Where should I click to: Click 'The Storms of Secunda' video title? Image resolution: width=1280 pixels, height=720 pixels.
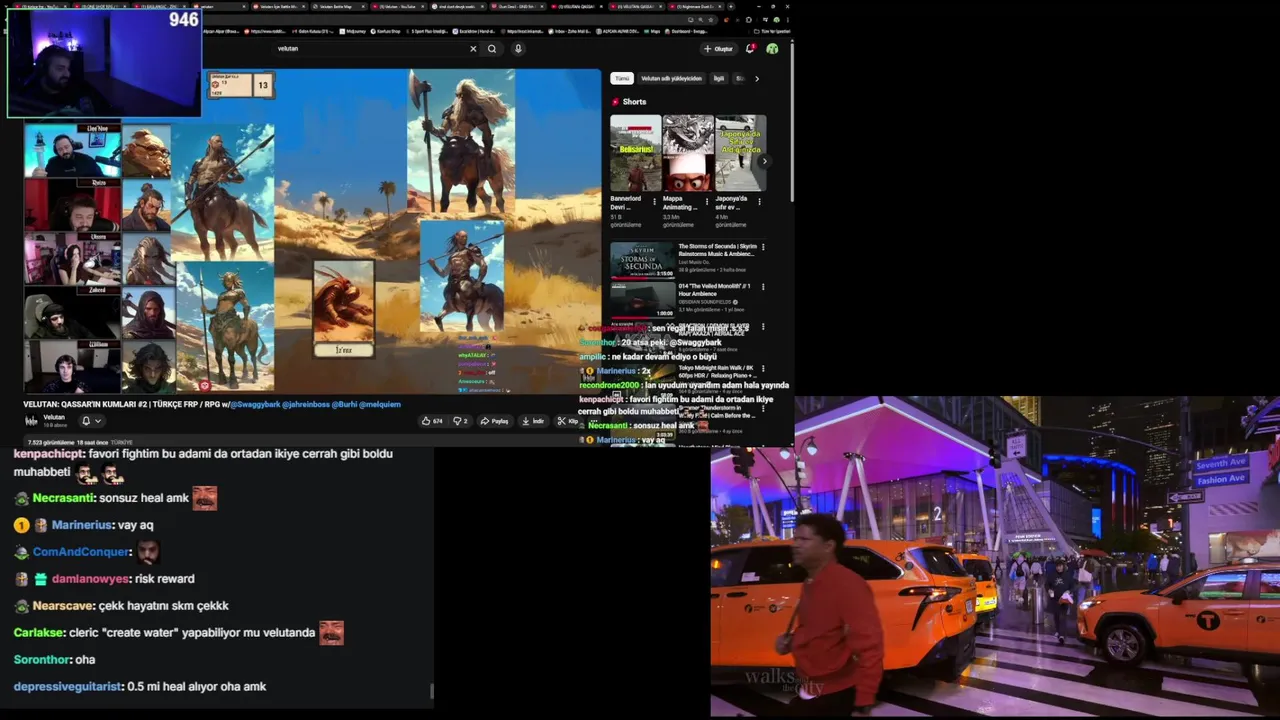click(x=717, y=250)
